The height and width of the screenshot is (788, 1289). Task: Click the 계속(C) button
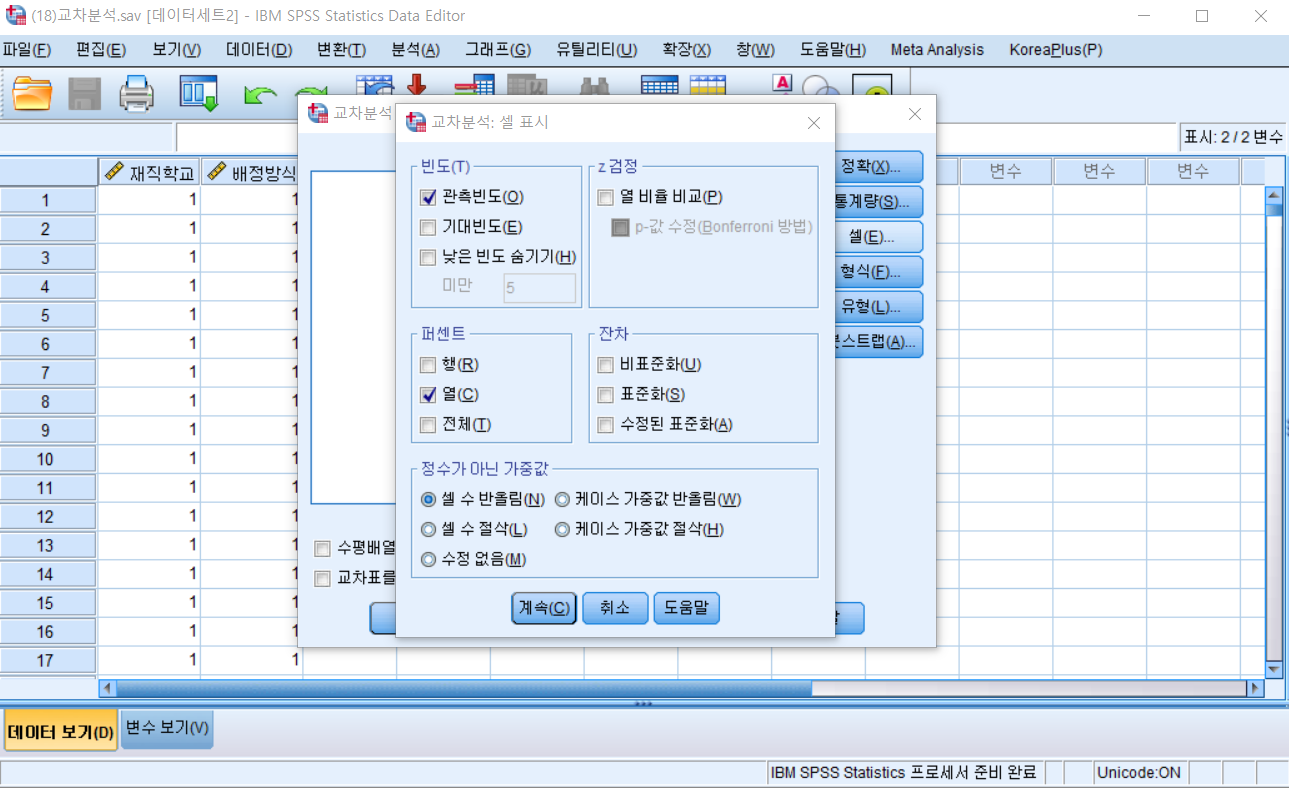pyautogui.click(x=544, y=608)
